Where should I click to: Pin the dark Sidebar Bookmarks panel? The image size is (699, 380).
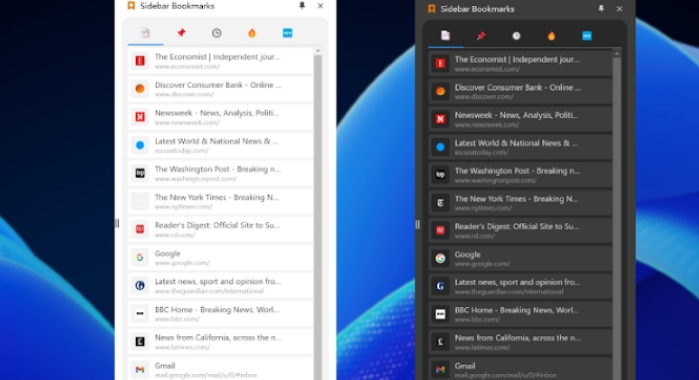point(601,8)
